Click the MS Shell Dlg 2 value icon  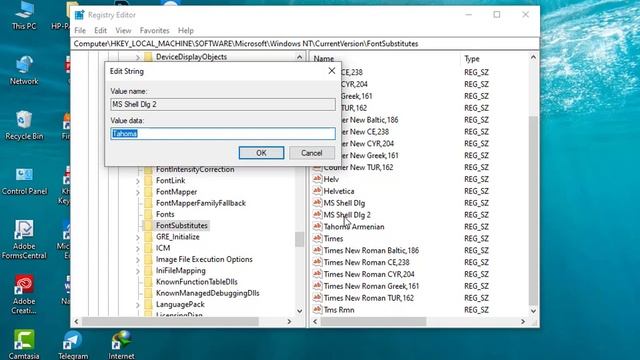[317, 214]
